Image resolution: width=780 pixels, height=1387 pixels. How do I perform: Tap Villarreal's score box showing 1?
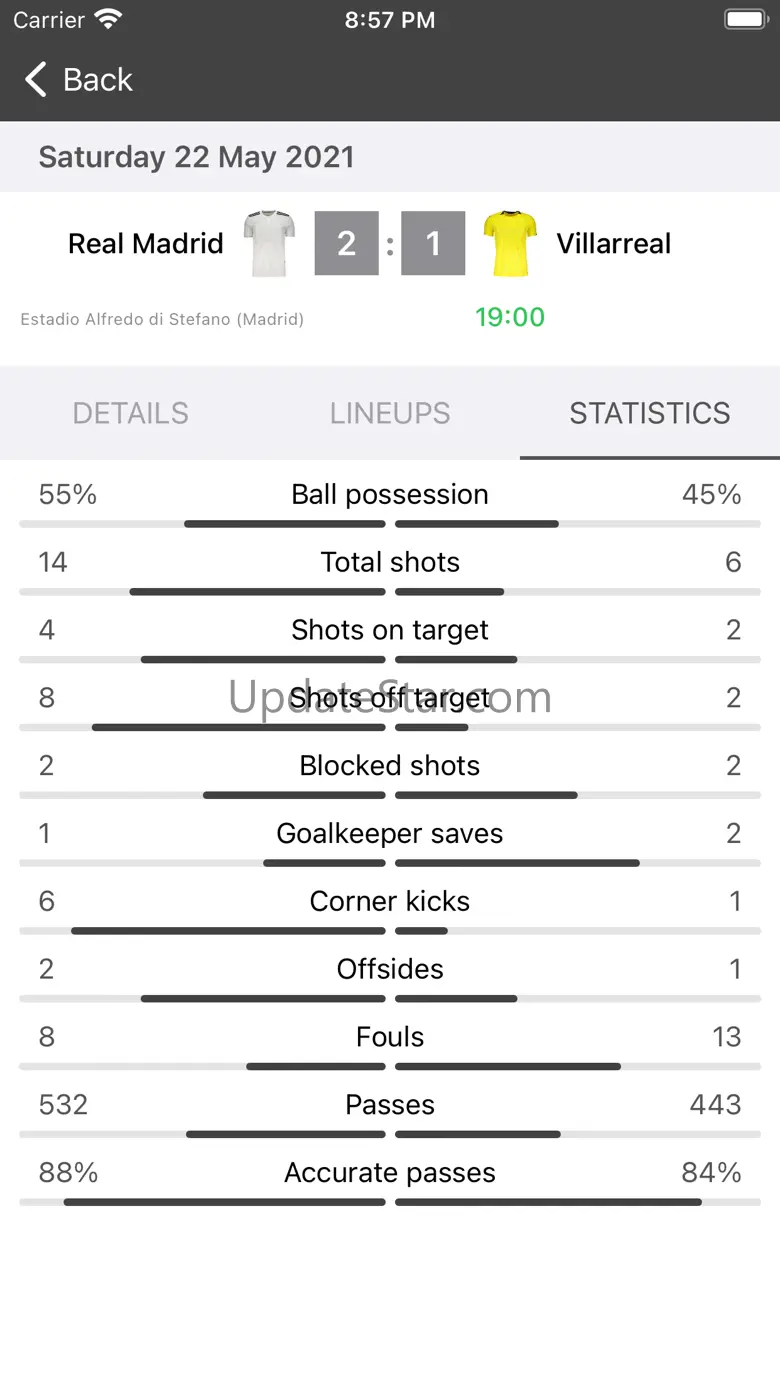coord(433,243)
